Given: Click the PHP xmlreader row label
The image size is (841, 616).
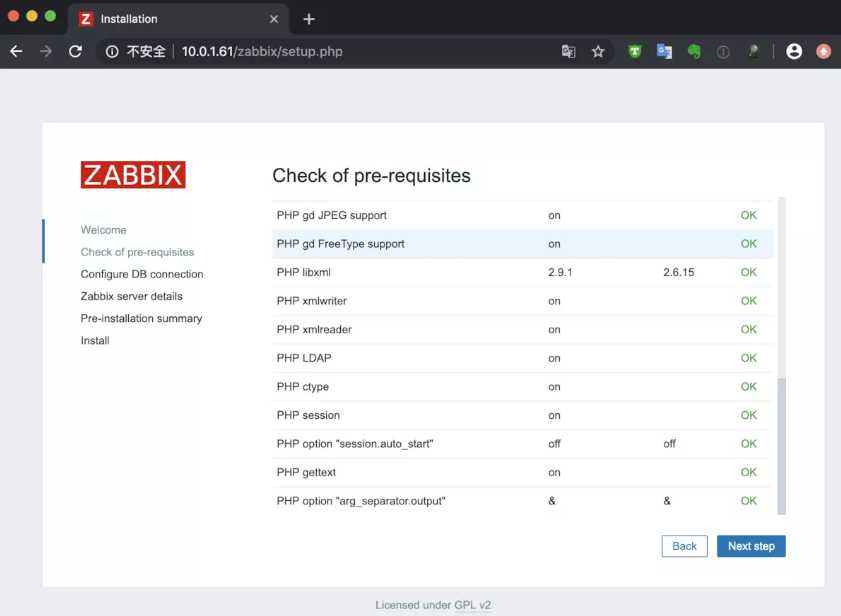Looking at the screenshot, I should click(x=314, y=329).
